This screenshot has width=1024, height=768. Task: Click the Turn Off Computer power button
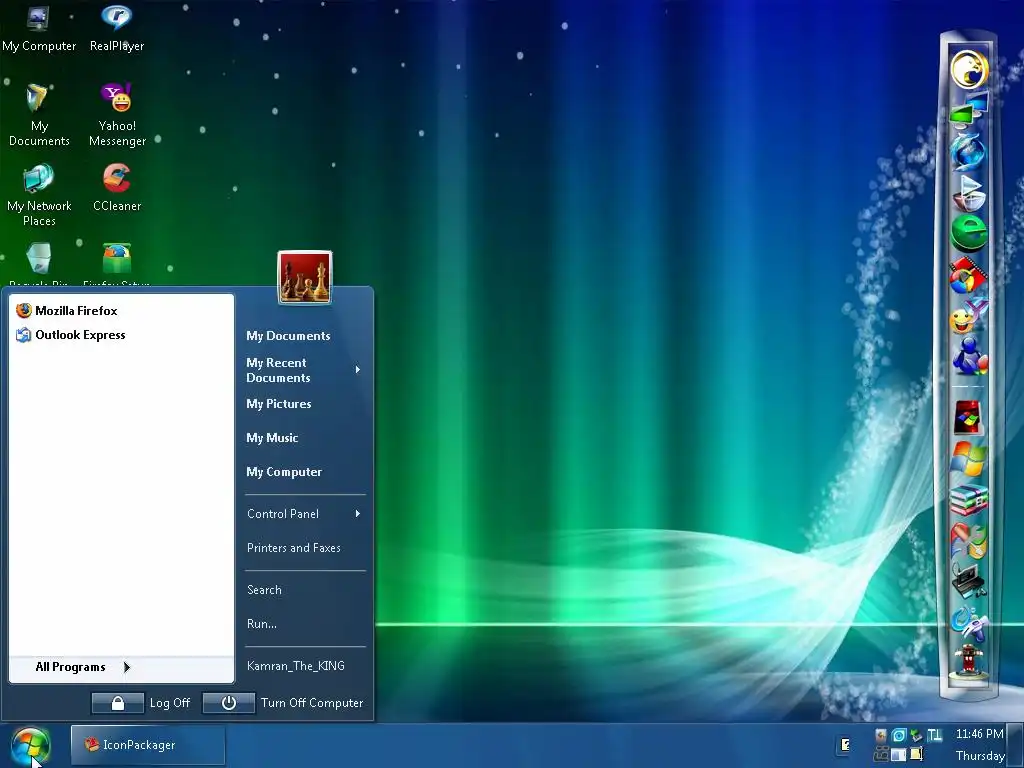229,703
